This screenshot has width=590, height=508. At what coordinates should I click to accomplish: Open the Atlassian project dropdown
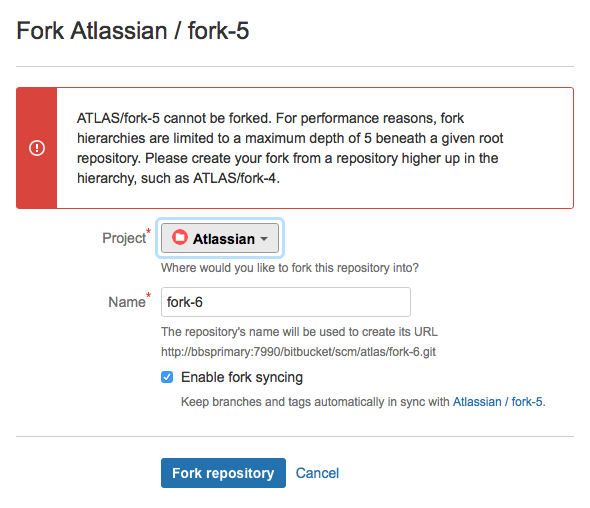[220, 238]
